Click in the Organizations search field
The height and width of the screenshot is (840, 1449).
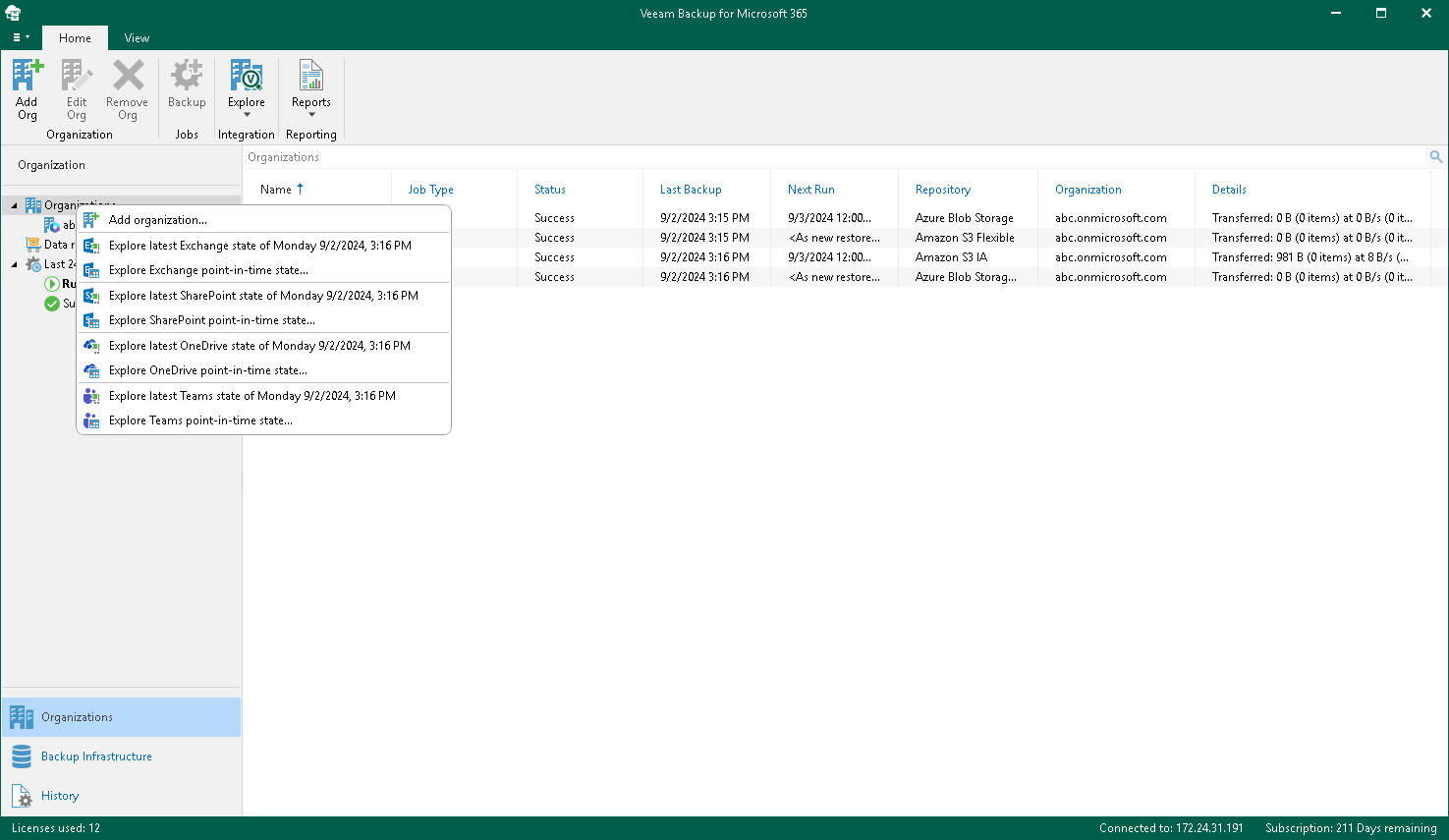pyautogui.click(x=834, y=157)
